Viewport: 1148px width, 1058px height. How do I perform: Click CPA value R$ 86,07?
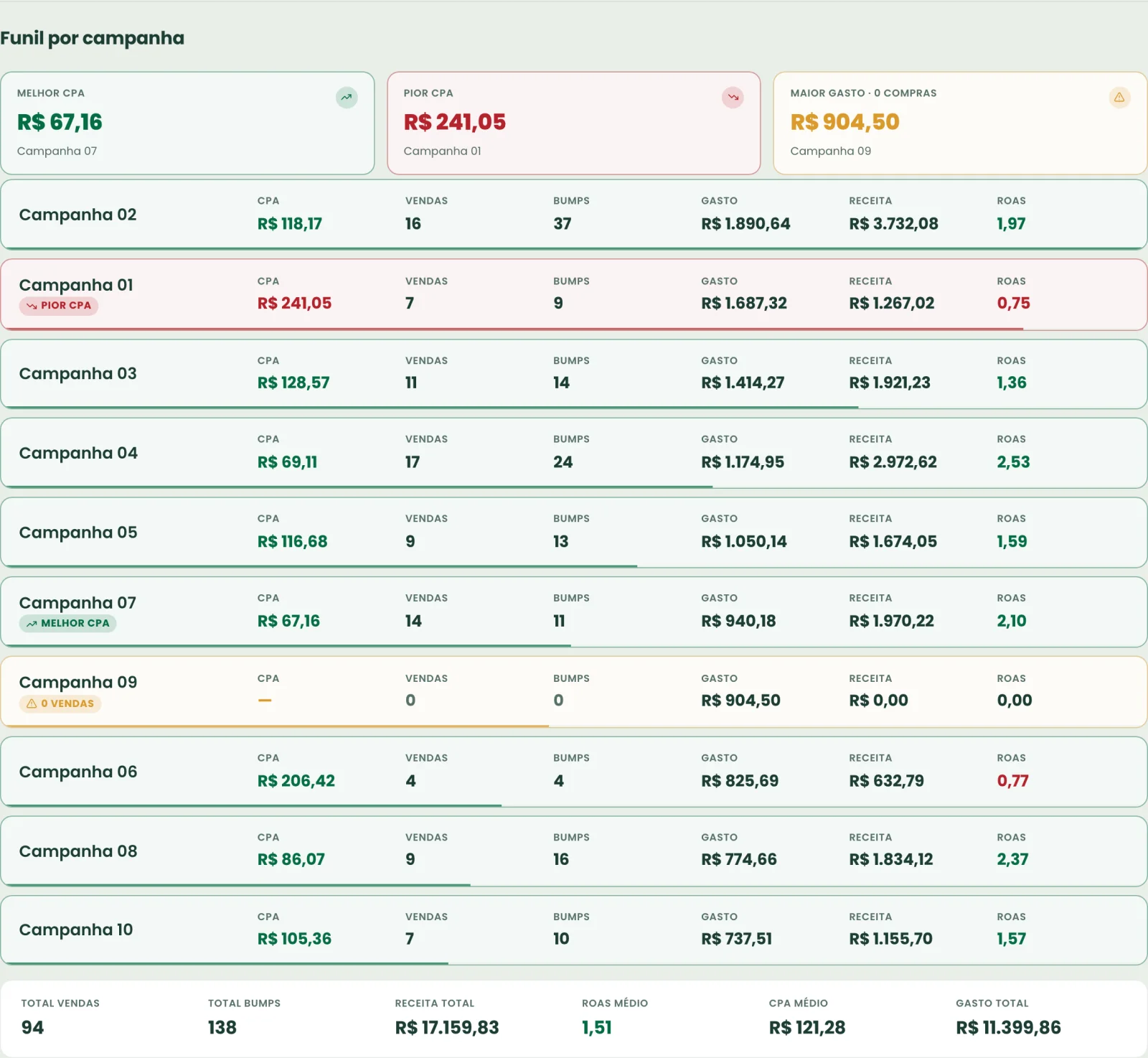click(x=291, y=860)
